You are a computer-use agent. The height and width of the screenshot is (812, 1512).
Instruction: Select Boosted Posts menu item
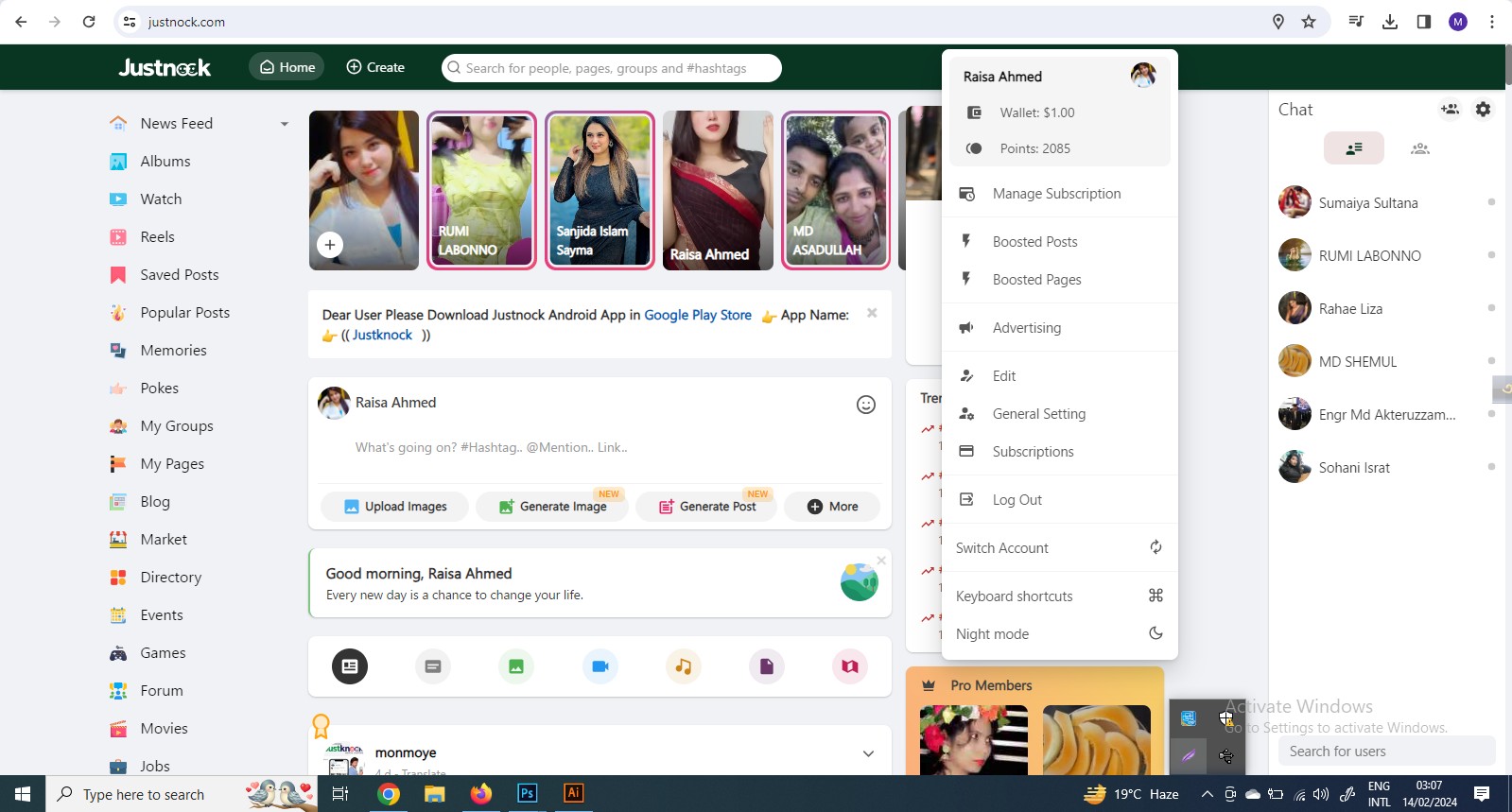(x=1060, y=242)
